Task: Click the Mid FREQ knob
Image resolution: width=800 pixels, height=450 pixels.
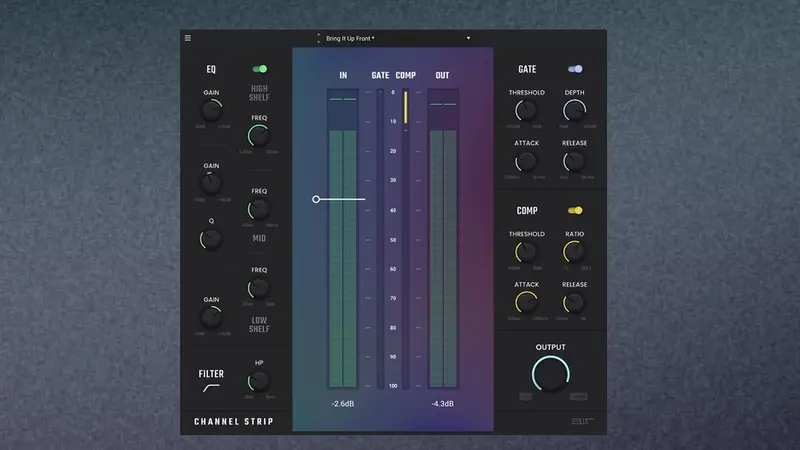Action: [259, 209]
